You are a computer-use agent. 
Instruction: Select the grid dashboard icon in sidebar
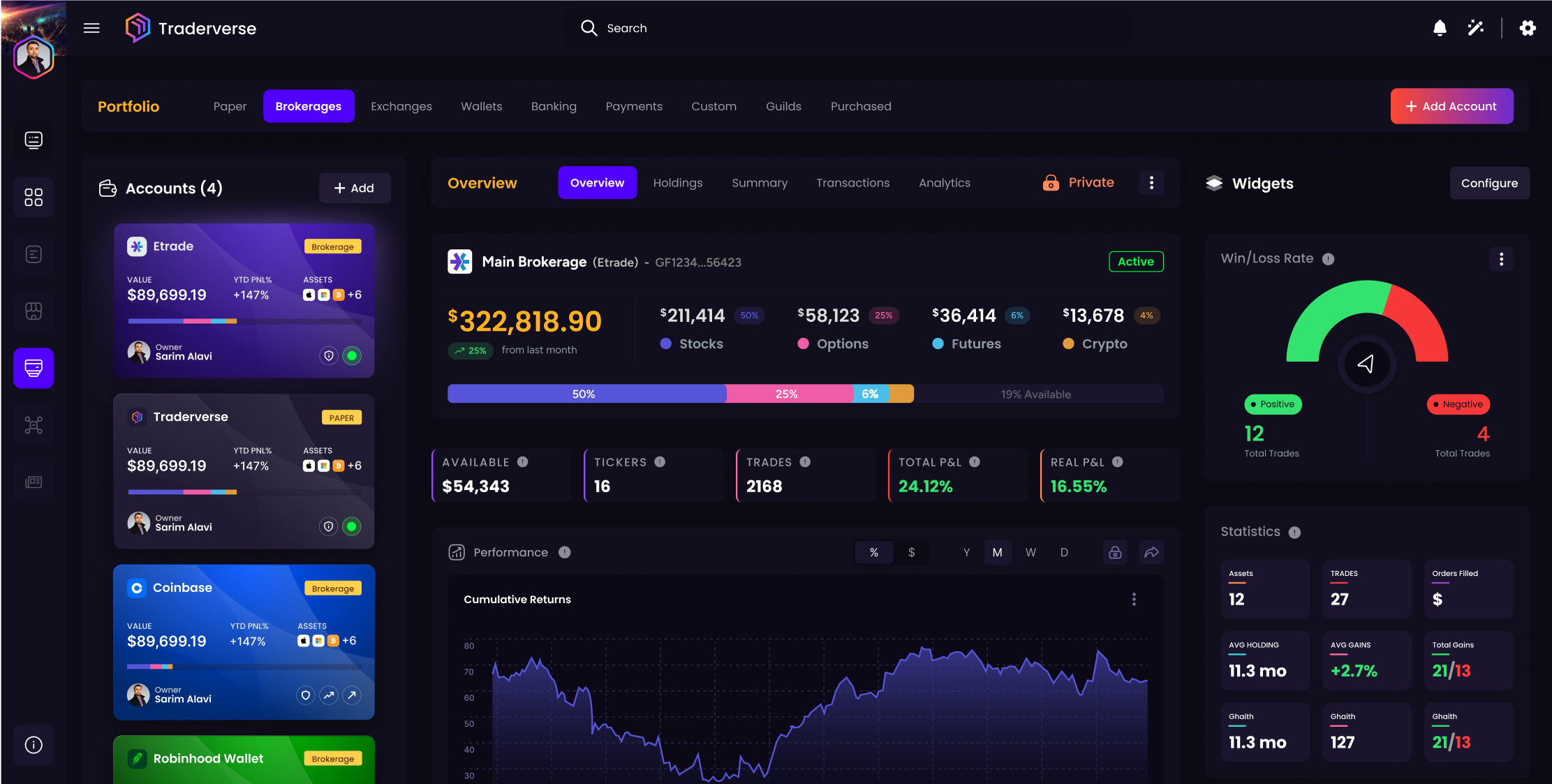33,198
